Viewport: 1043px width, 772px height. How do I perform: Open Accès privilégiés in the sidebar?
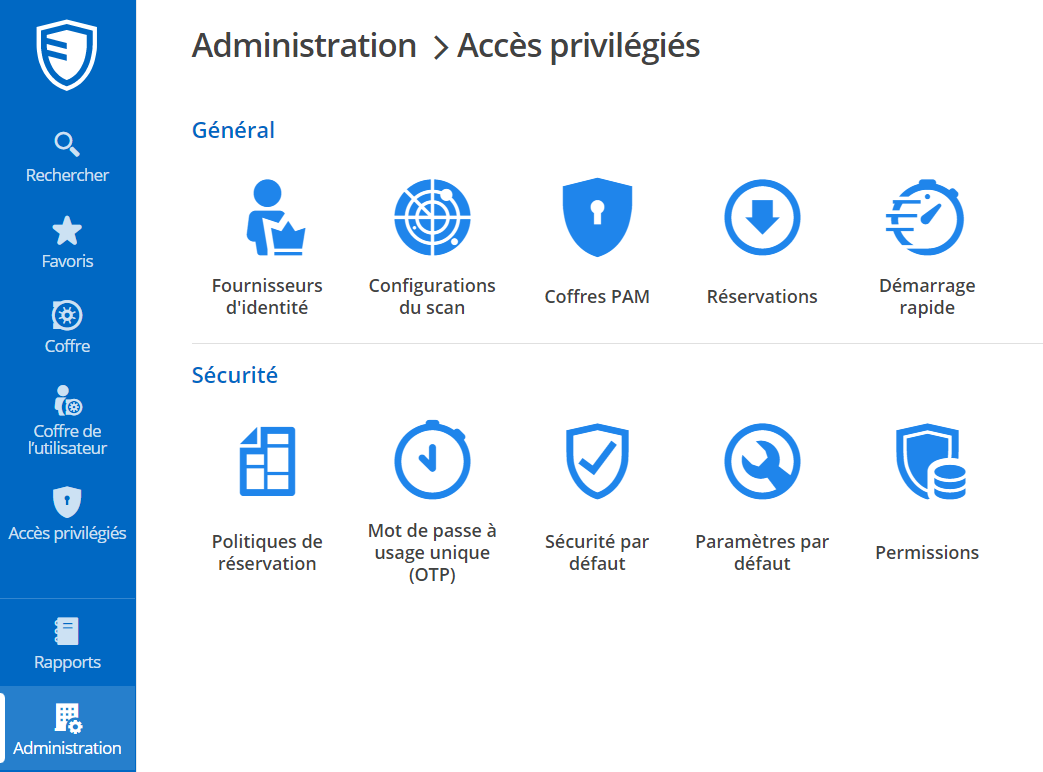tap(67, 515)
